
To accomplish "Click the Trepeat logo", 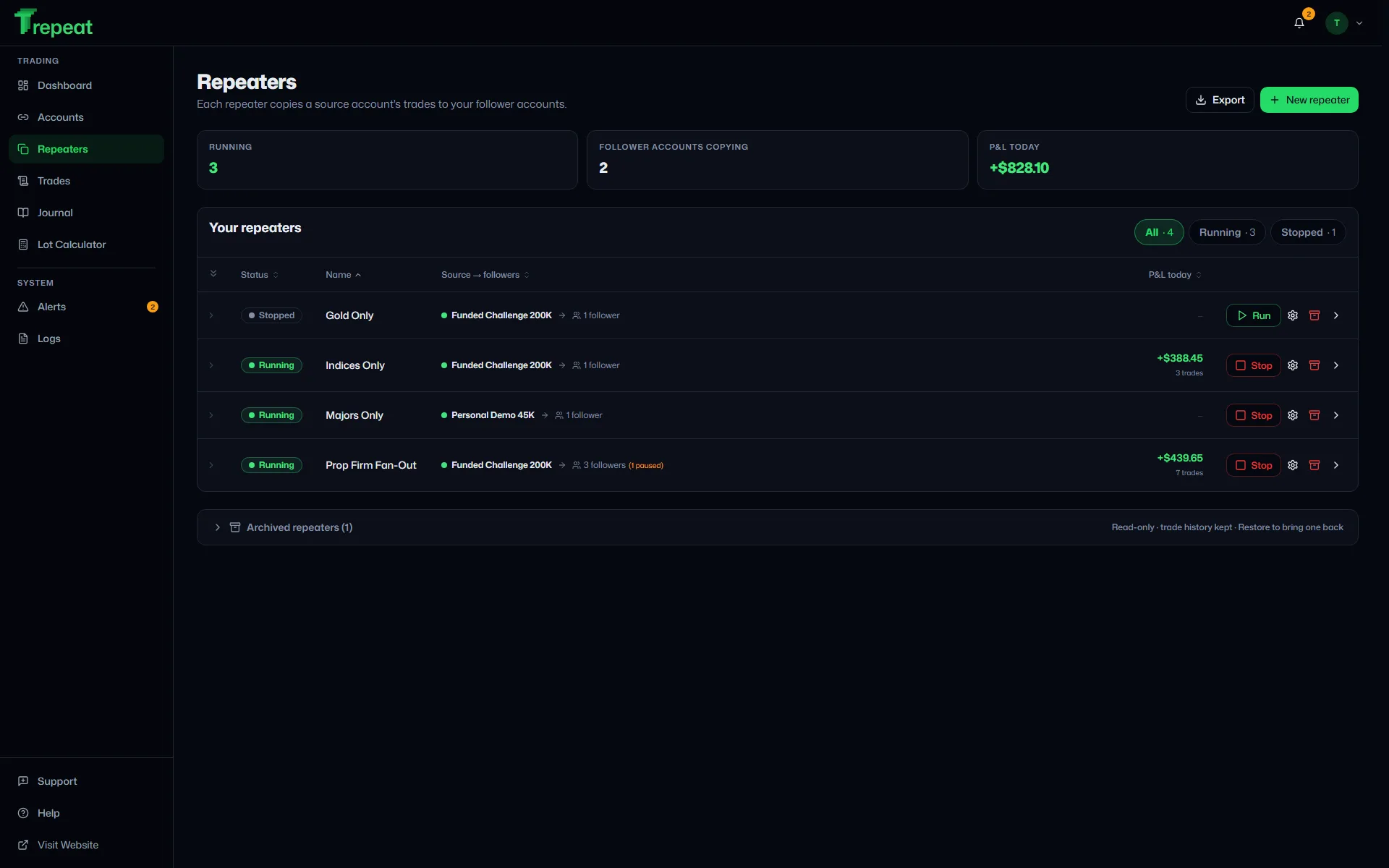I will click(54, 23).
